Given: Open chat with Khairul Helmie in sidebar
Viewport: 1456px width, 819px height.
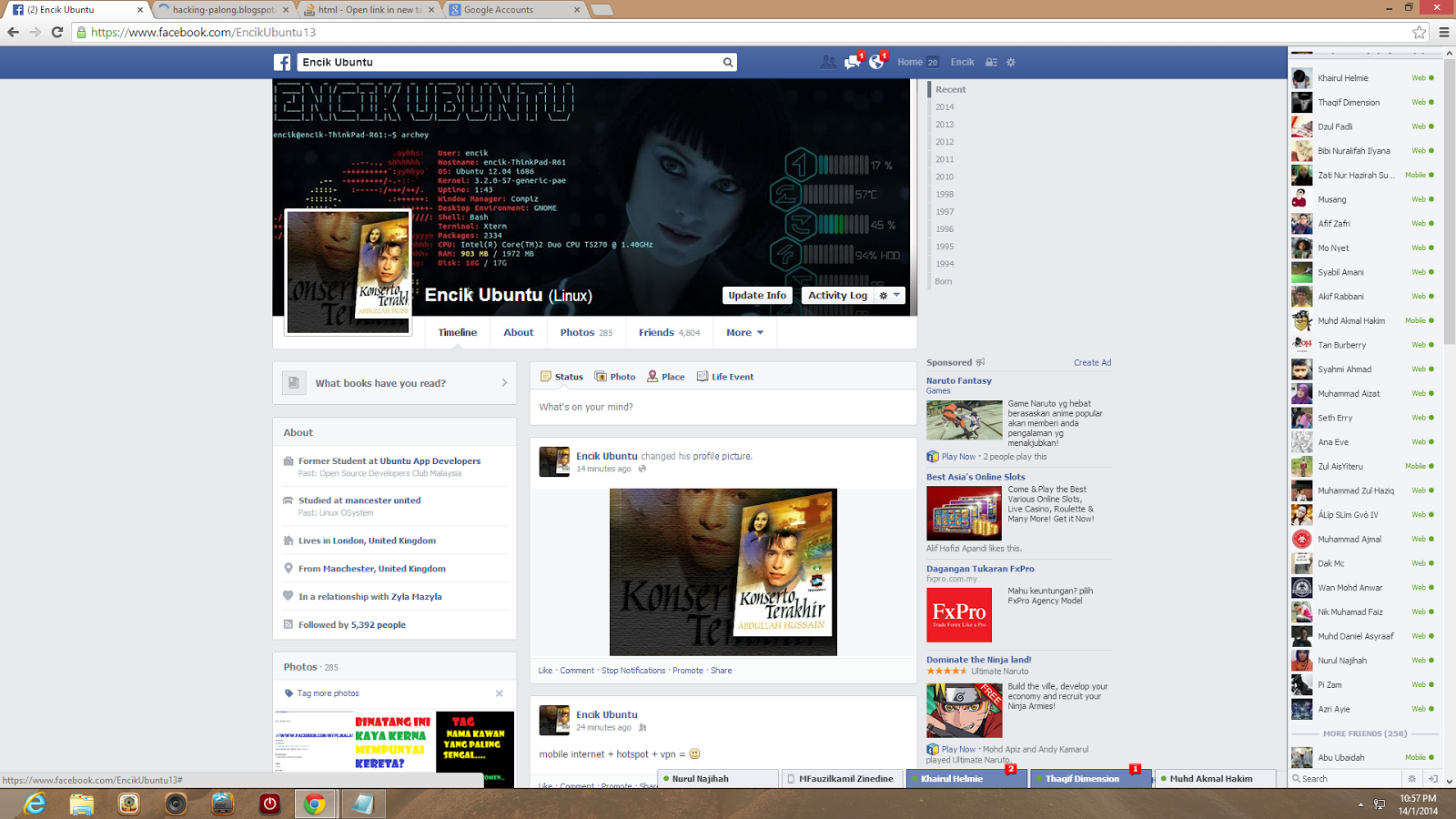Looking at the screenshot, I should click(x=1363, y=78).
